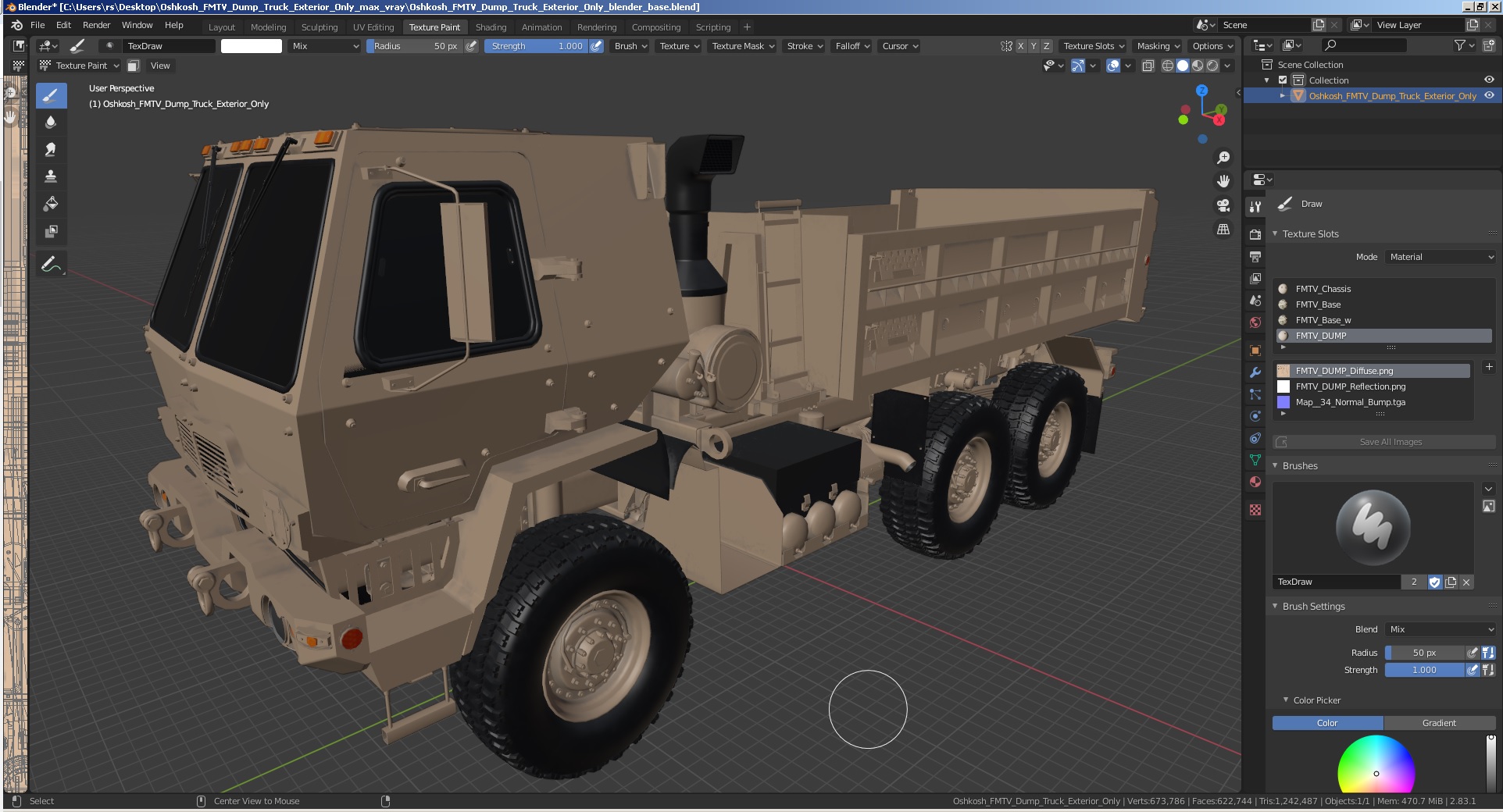Toggle Y axis symmetry
This screenshot has height=812, width=1503.
[1034, 46]
